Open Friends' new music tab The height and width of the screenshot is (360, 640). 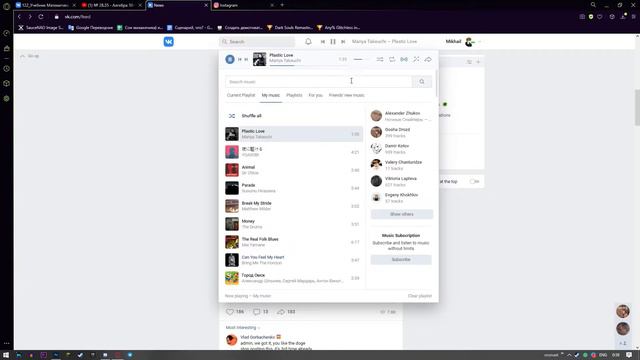pos(347,95)
